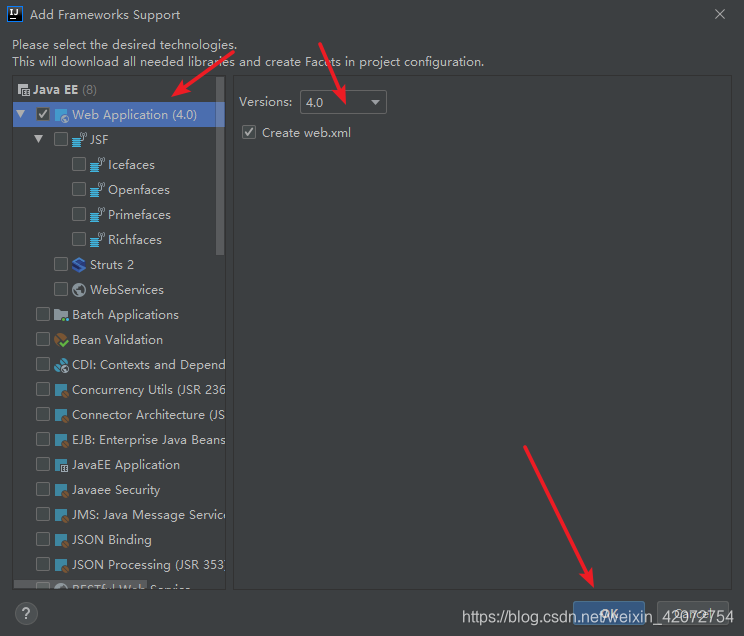Click the Web Application framework icon

62,115
